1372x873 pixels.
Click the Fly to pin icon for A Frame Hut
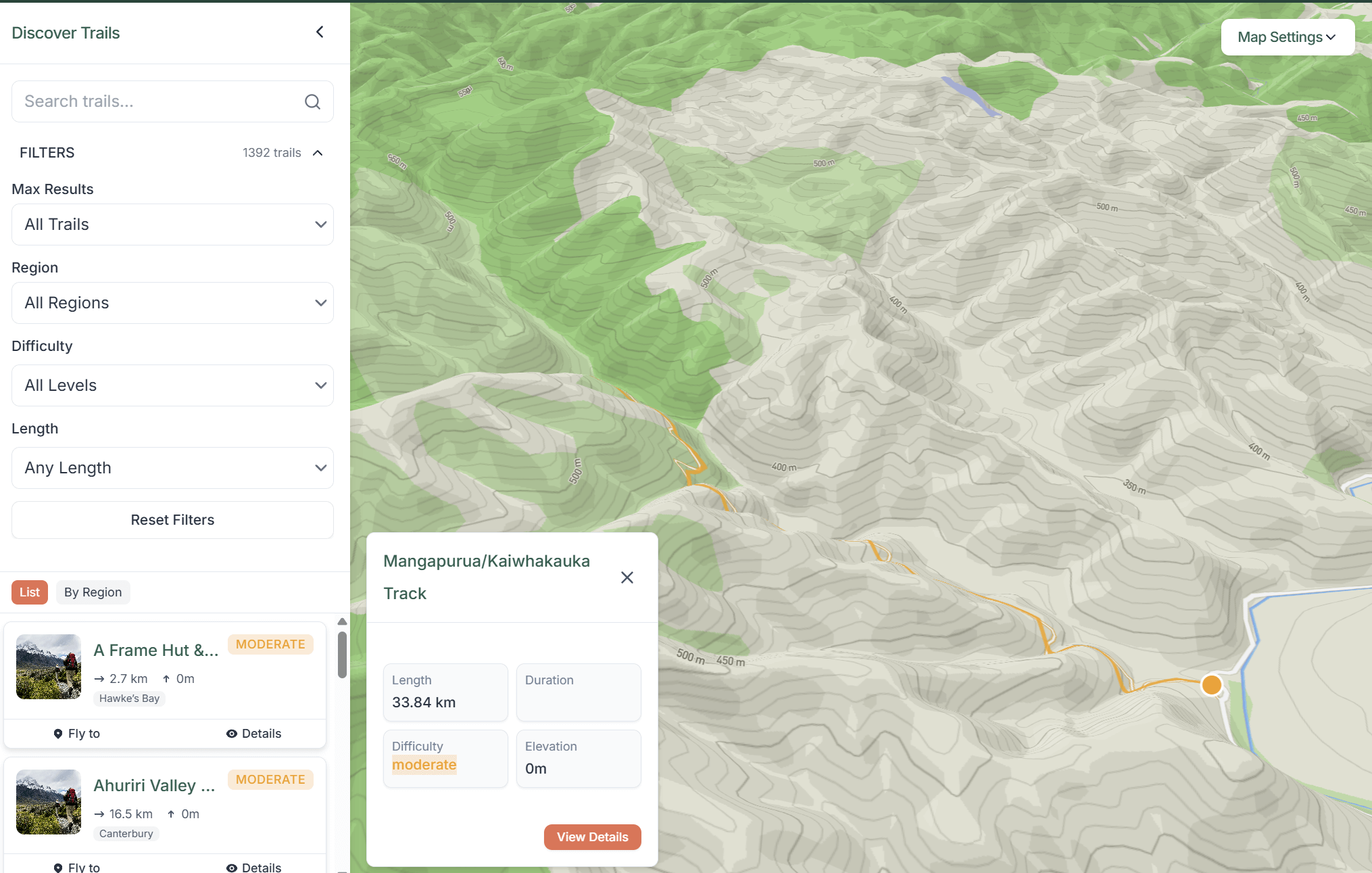click(x=57, y=733)
